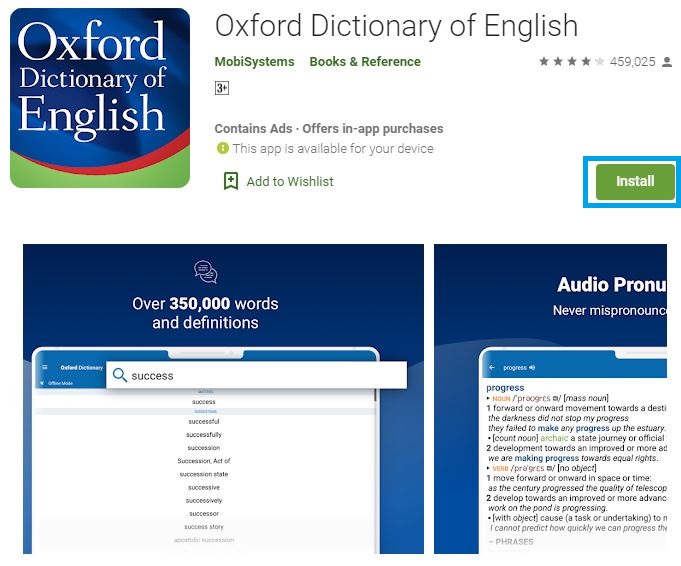Click the 3+ content rating badge
The width and height of the screenshot is (681, 566).
coord(222,88)
